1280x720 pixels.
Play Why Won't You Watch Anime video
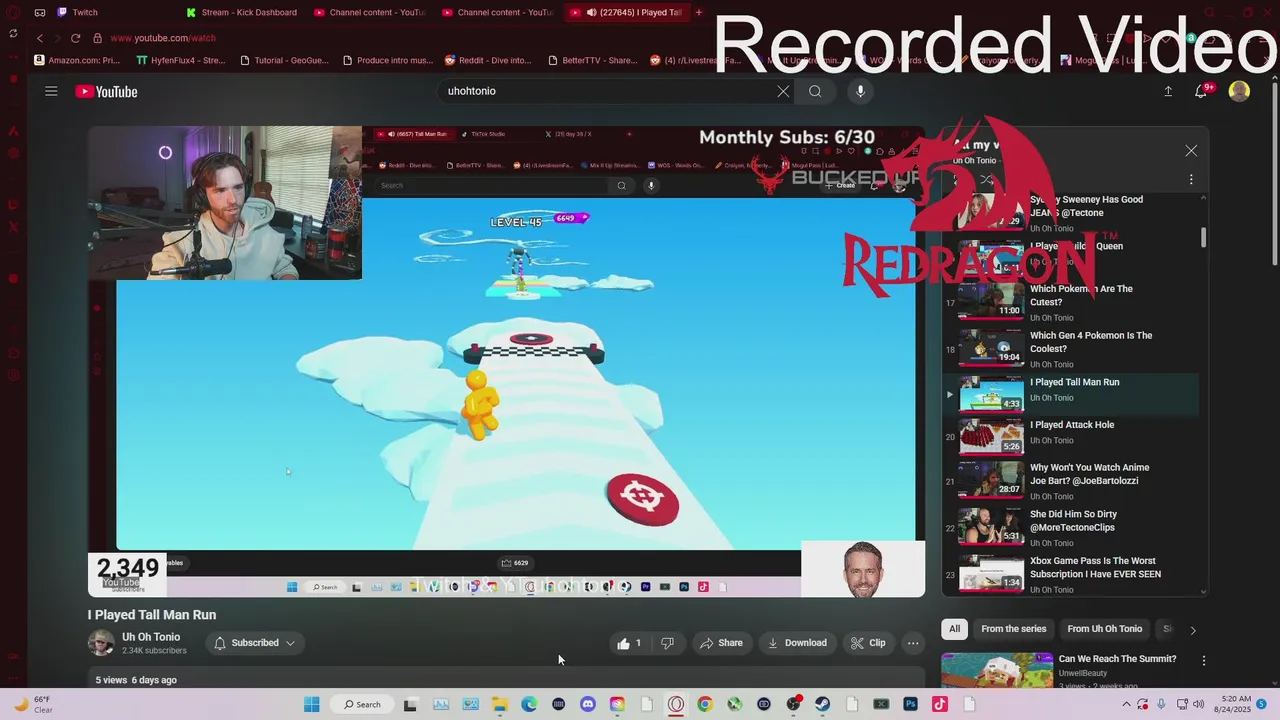coord(1070,481)
